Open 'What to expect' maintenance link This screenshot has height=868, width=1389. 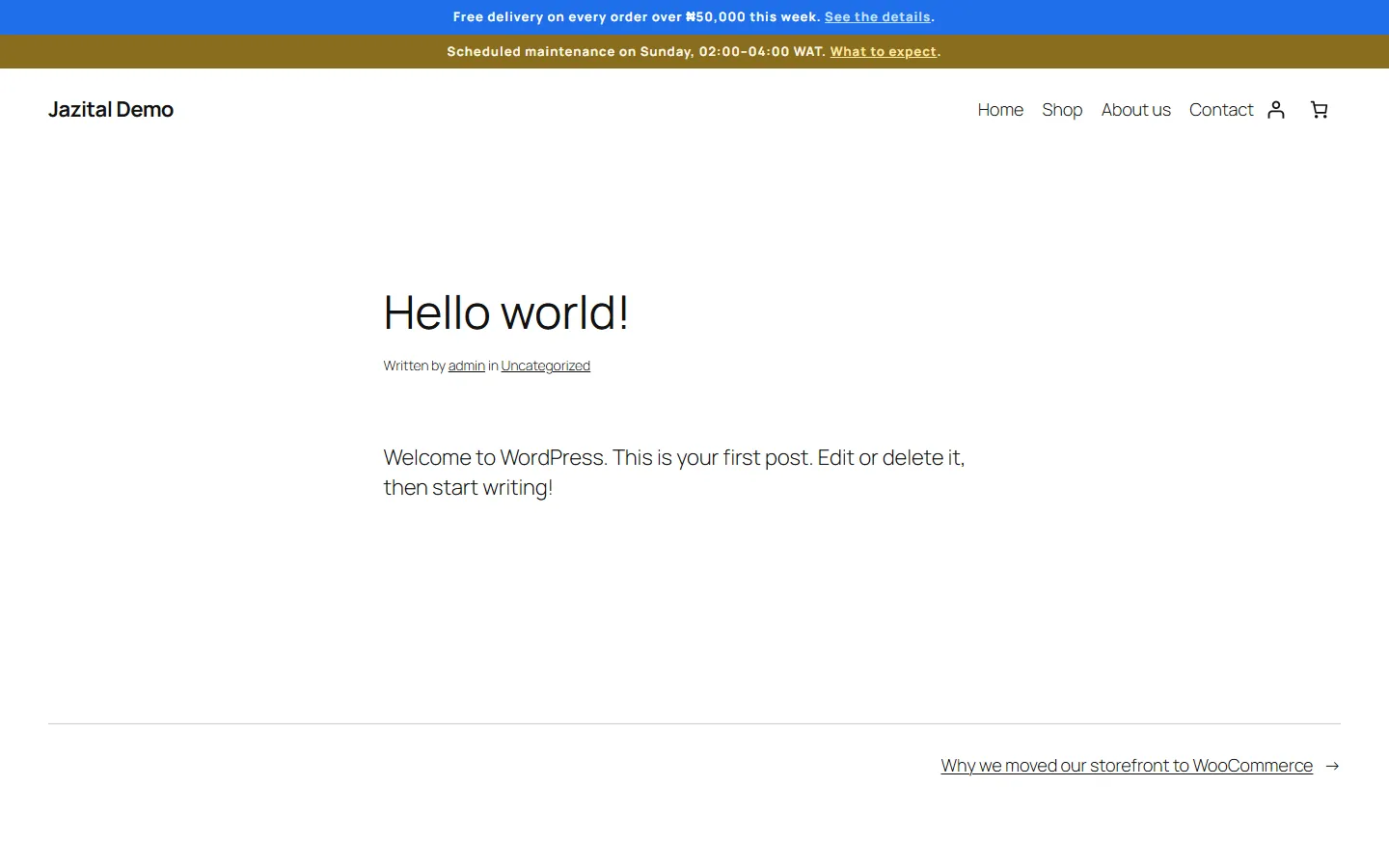[x=884, y=52]
